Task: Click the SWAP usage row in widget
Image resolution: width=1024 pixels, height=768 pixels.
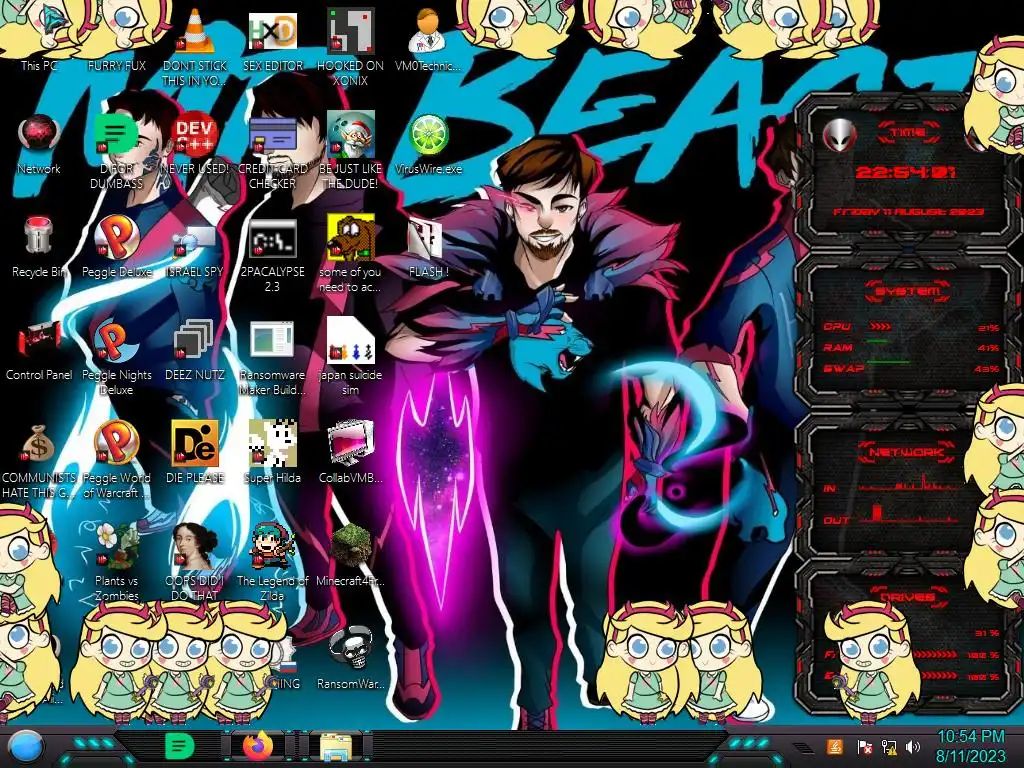Action: tap(910, 368)
